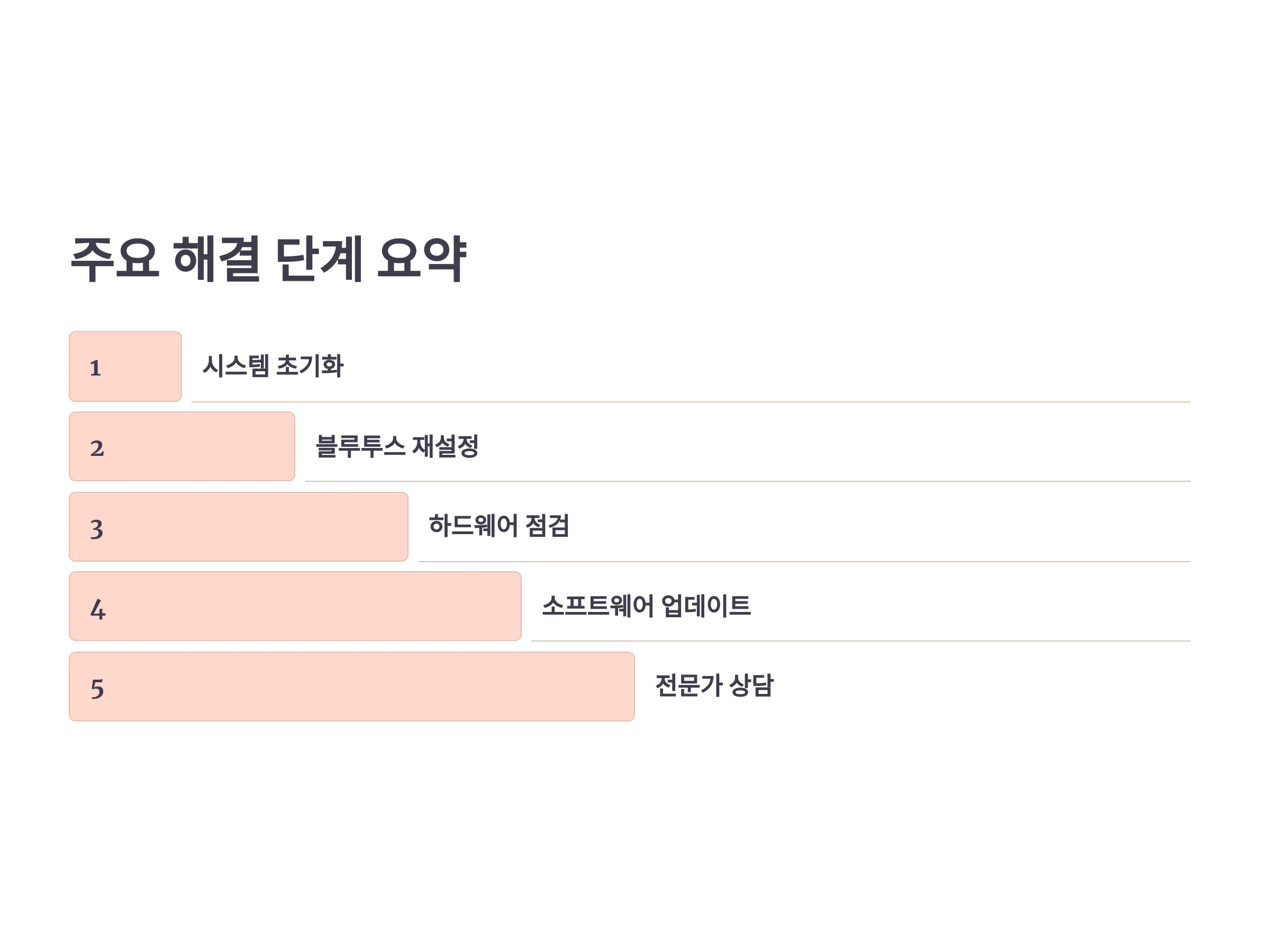Click the divider line under '블루투스 재설정'
Screen dimensions: 1270x952
coord(748,481)
